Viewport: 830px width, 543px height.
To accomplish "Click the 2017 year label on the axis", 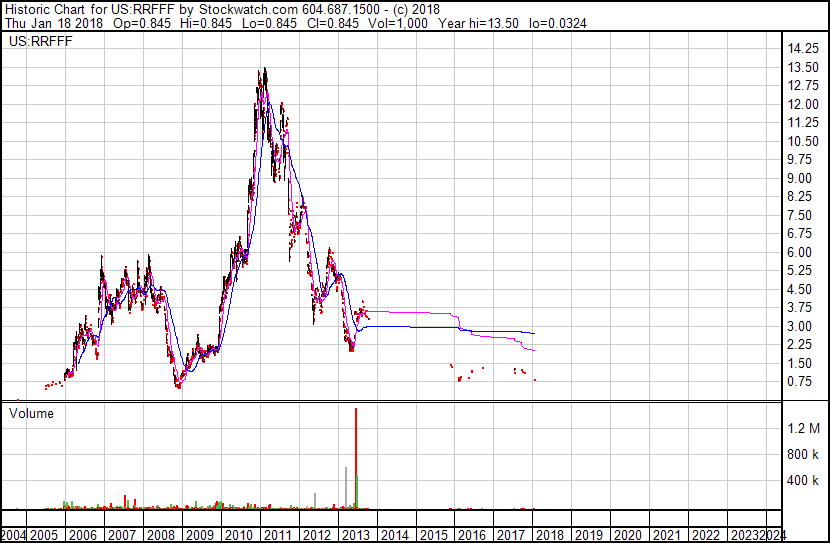I will 511,535.
